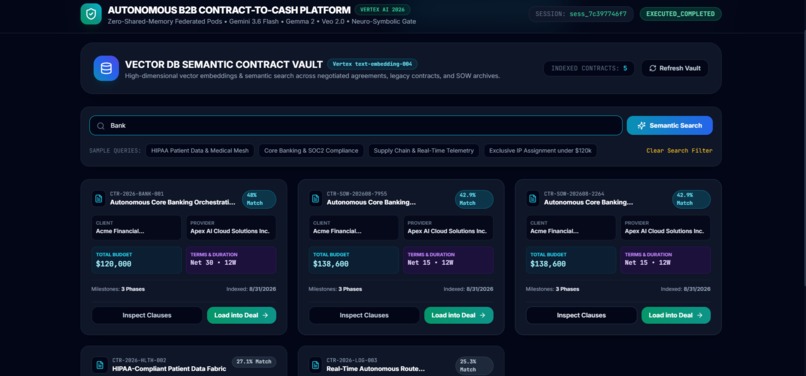Image resolution: width=806 pixels, height=376 pixels.
Task: Click document icon on CTR-2026-LOG-003 card
Action: 316,365
